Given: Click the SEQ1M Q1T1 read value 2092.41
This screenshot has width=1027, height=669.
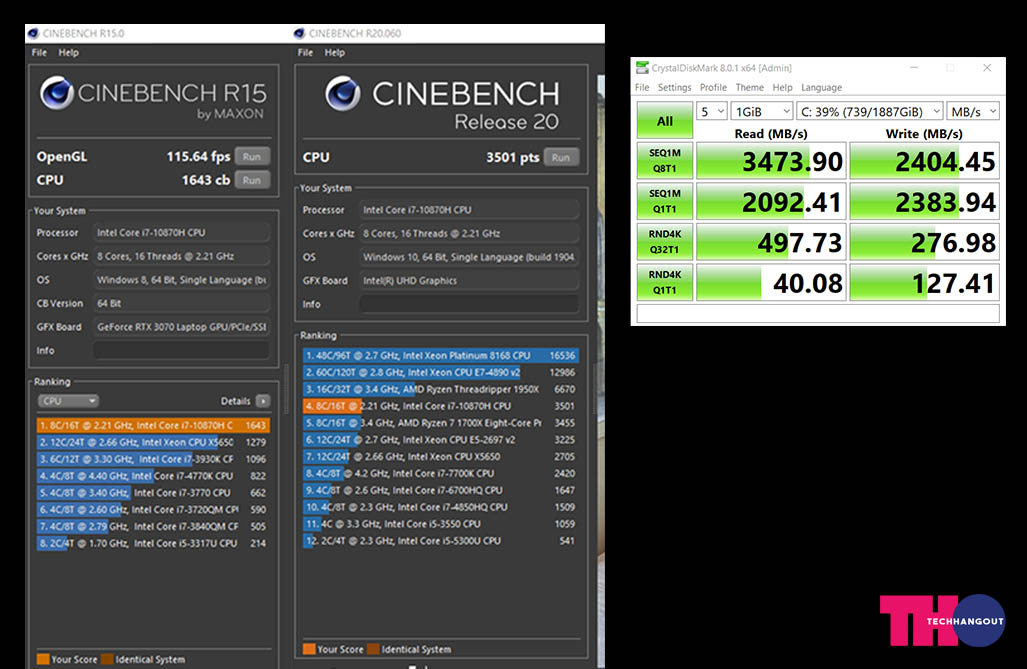Looking at the screenshot, I should click(x=771, y=201).
